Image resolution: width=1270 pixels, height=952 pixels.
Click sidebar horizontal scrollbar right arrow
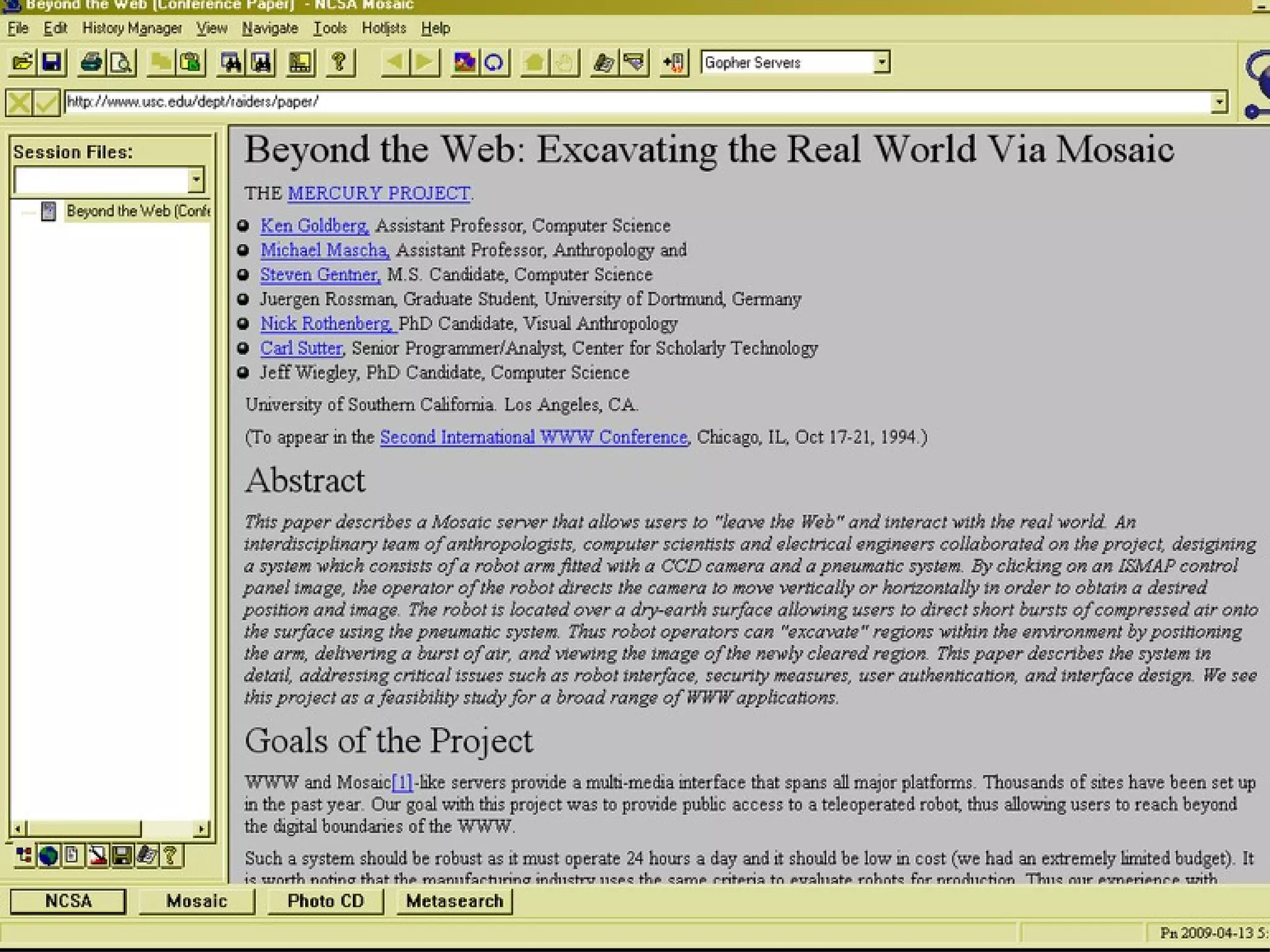(x=202, y=828)
